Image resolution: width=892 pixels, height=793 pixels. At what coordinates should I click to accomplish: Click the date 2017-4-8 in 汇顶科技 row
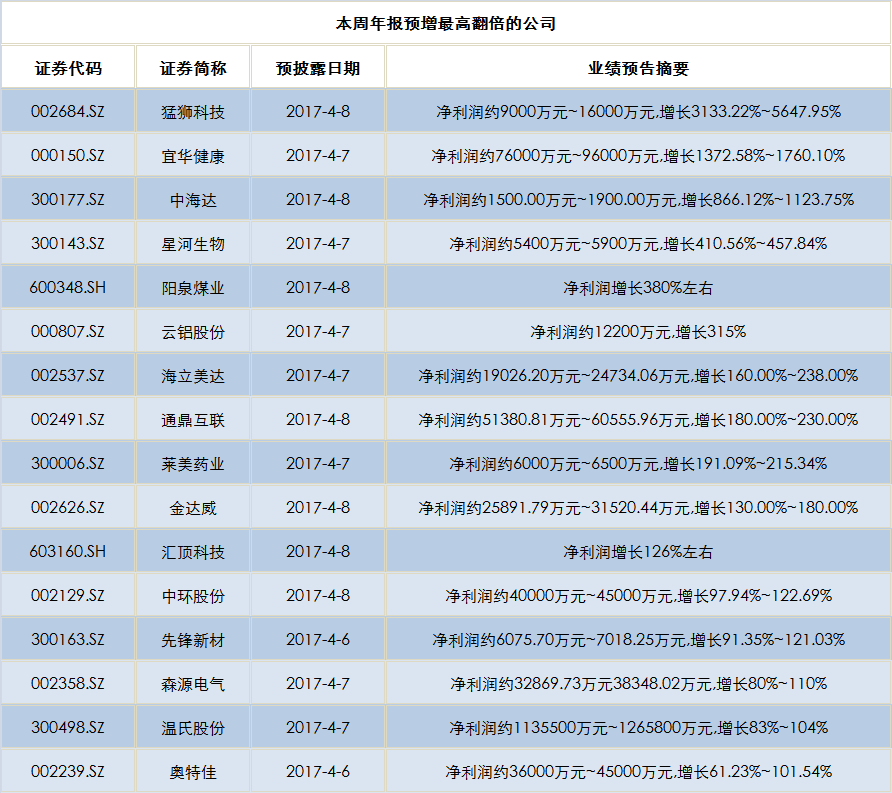pos(318,551)
